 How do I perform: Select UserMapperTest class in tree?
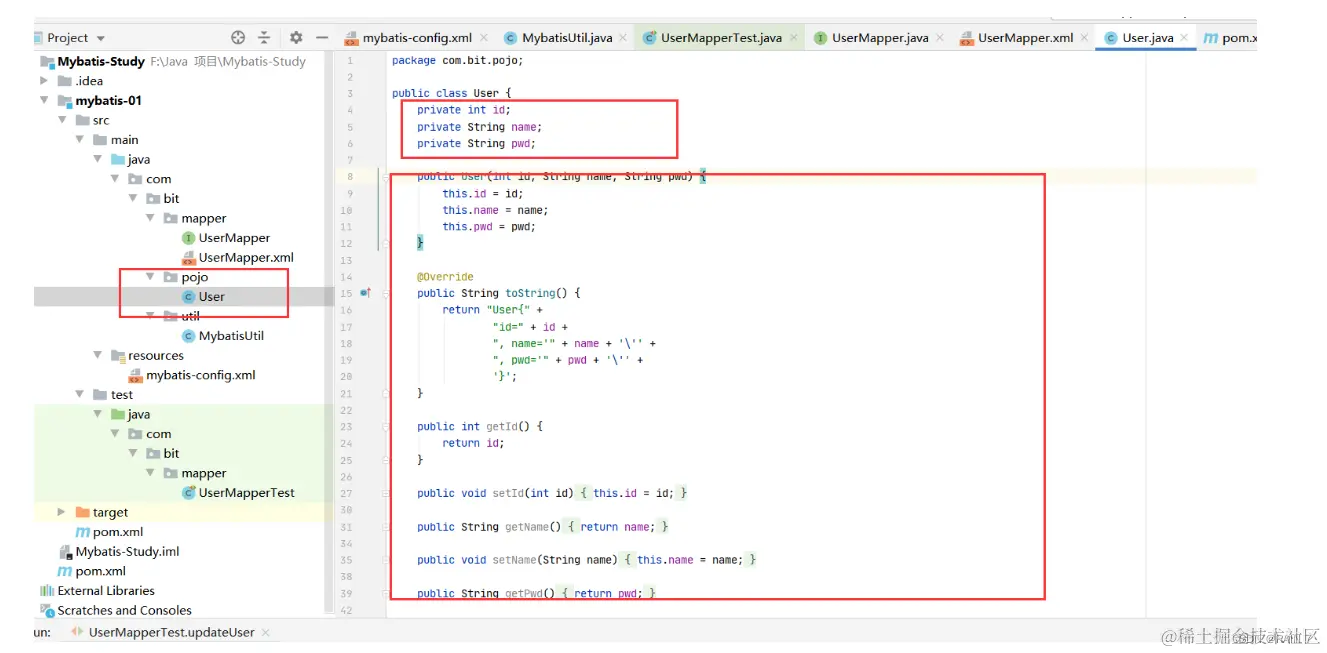tap(238, 492)
